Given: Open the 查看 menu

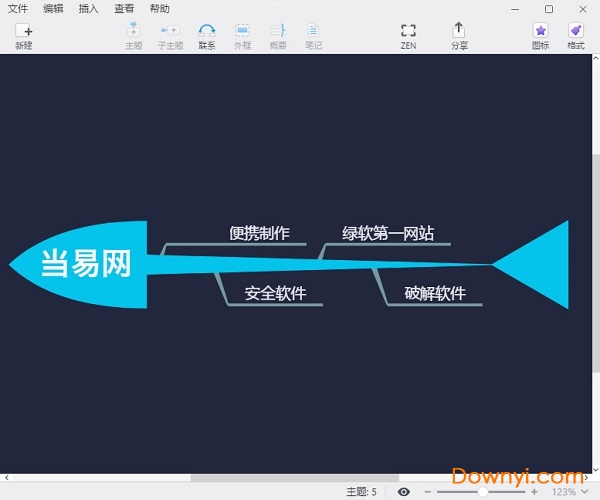Looking at the screenshot, I should 124,8.
